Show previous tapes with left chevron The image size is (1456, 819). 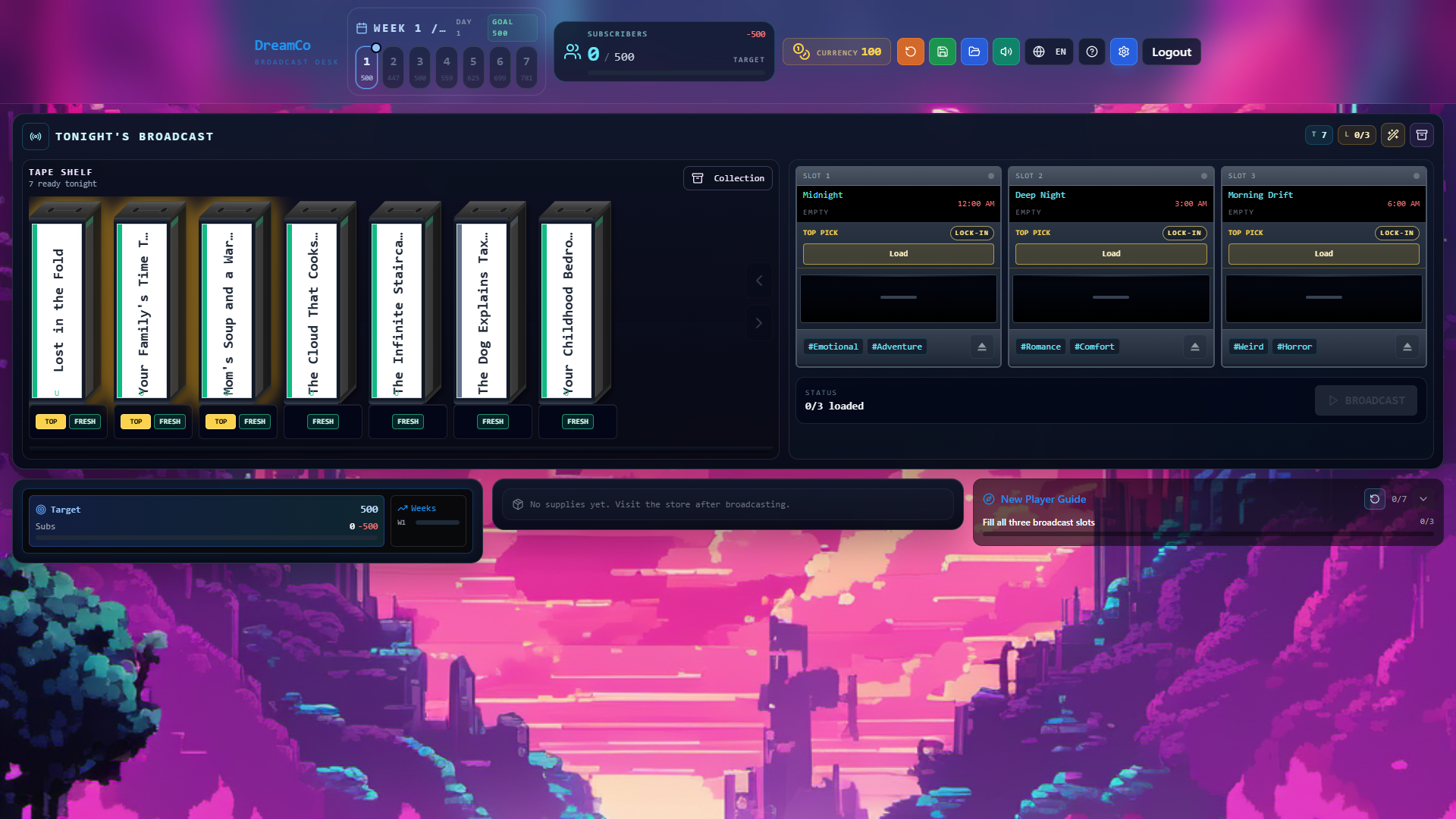coord(758,281)
